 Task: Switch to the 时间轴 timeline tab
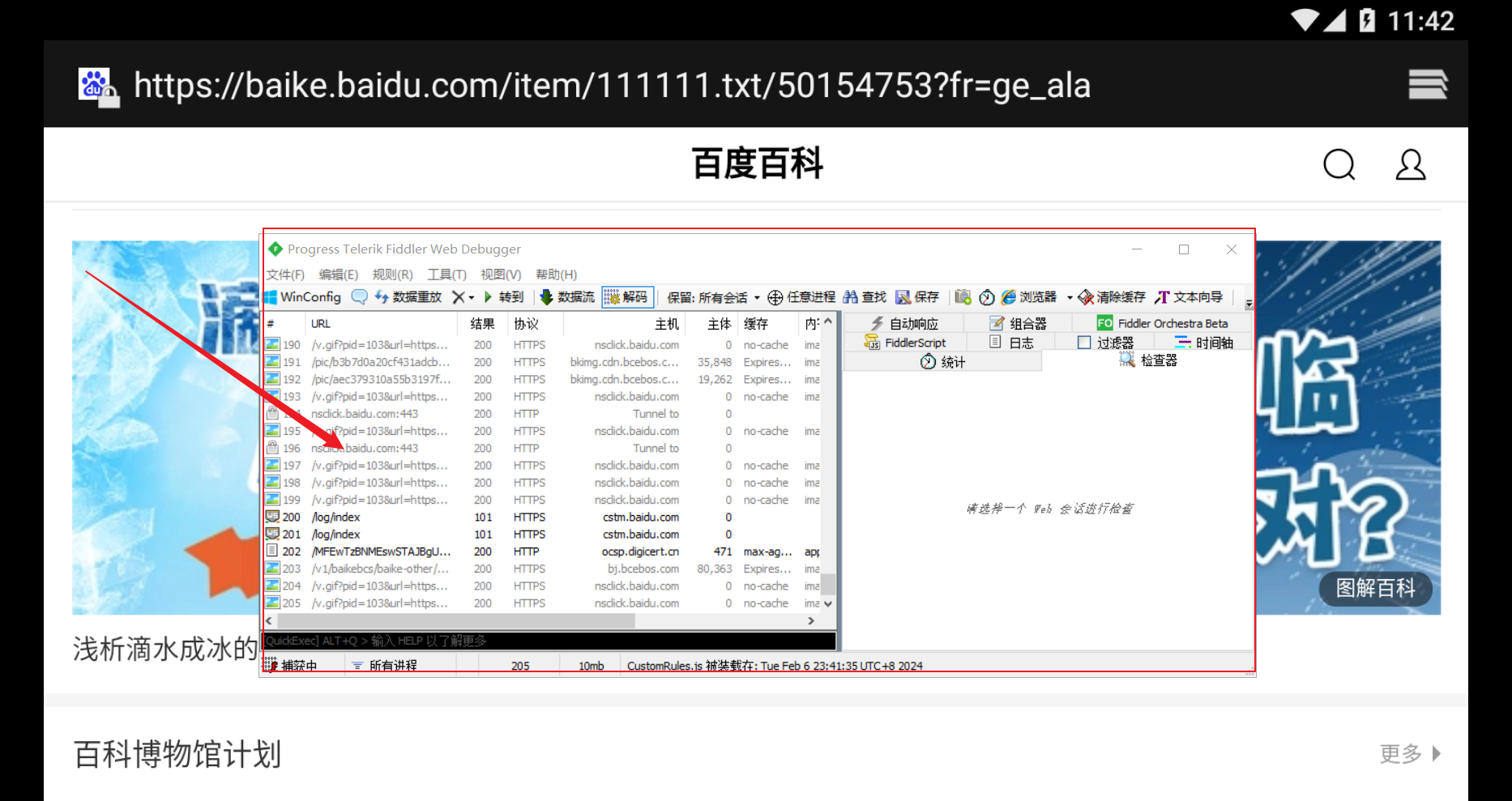(x=1204, y=343)
